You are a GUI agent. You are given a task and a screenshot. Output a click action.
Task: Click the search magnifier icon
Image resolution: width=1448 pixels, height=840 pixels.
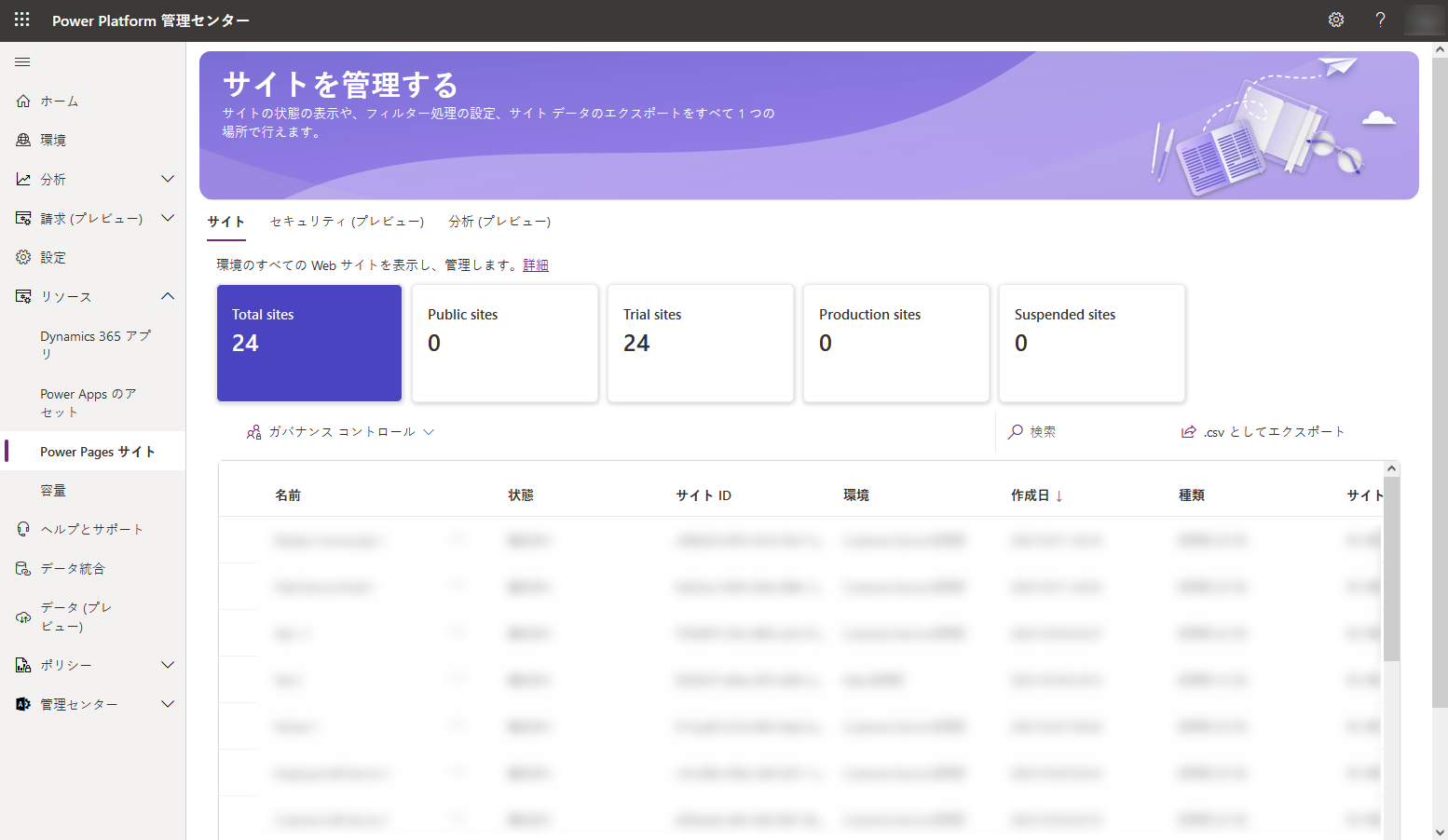click(x=1016, y=432)
